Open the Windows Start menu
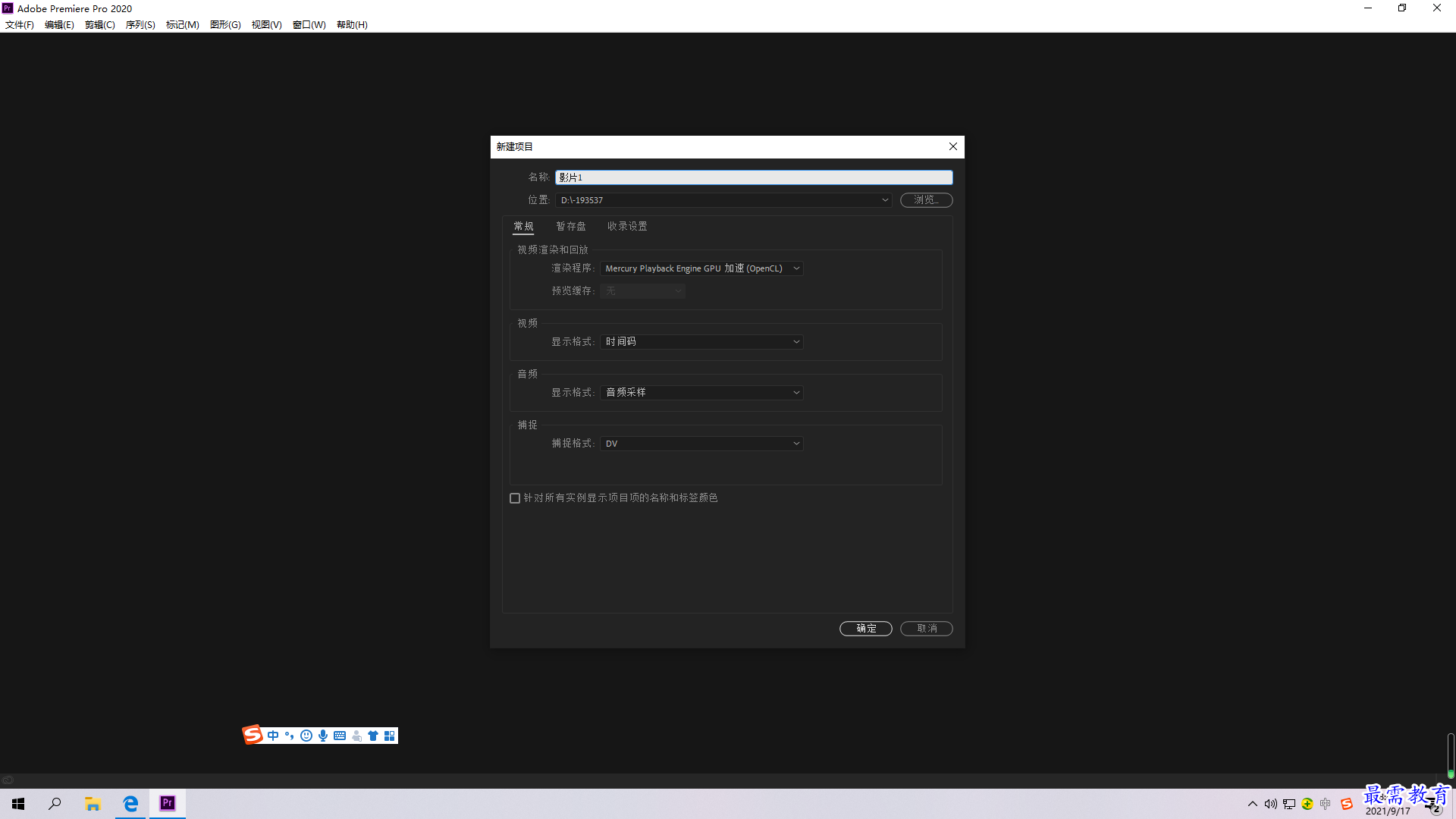The image size is (1456, 819). click(18, 804)
